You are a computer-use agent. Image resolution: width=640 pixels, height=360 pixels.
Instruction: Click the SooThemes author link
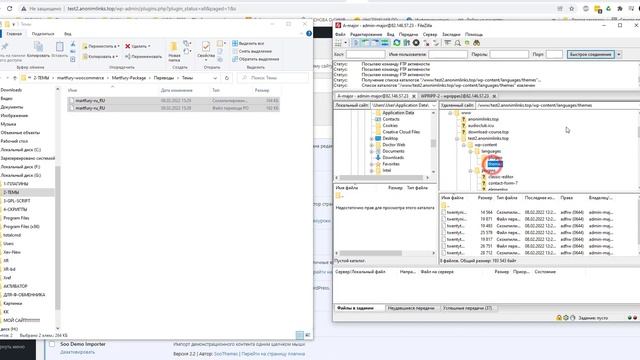point(226,354)
